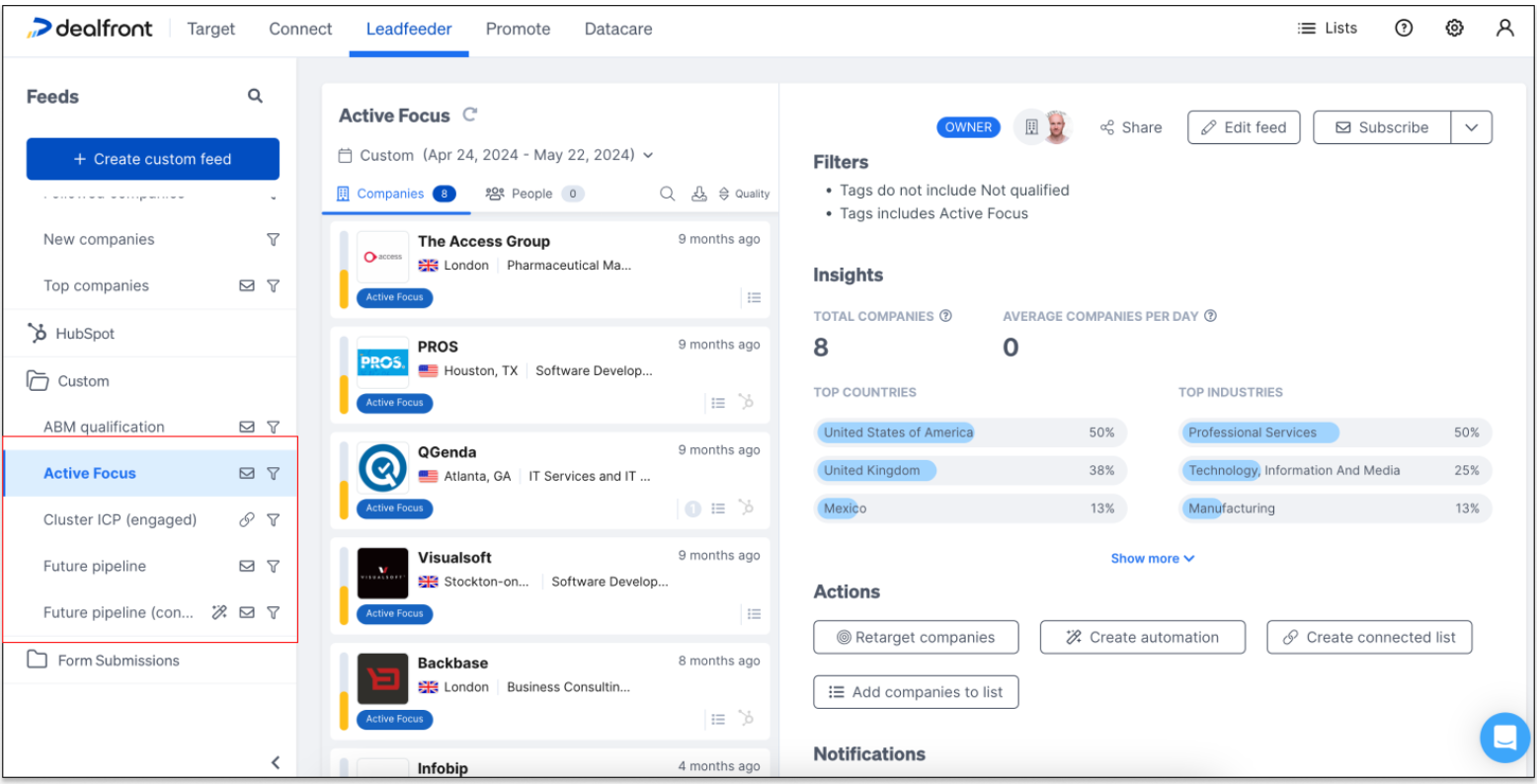Open the PROS company logo

point(382,362)
